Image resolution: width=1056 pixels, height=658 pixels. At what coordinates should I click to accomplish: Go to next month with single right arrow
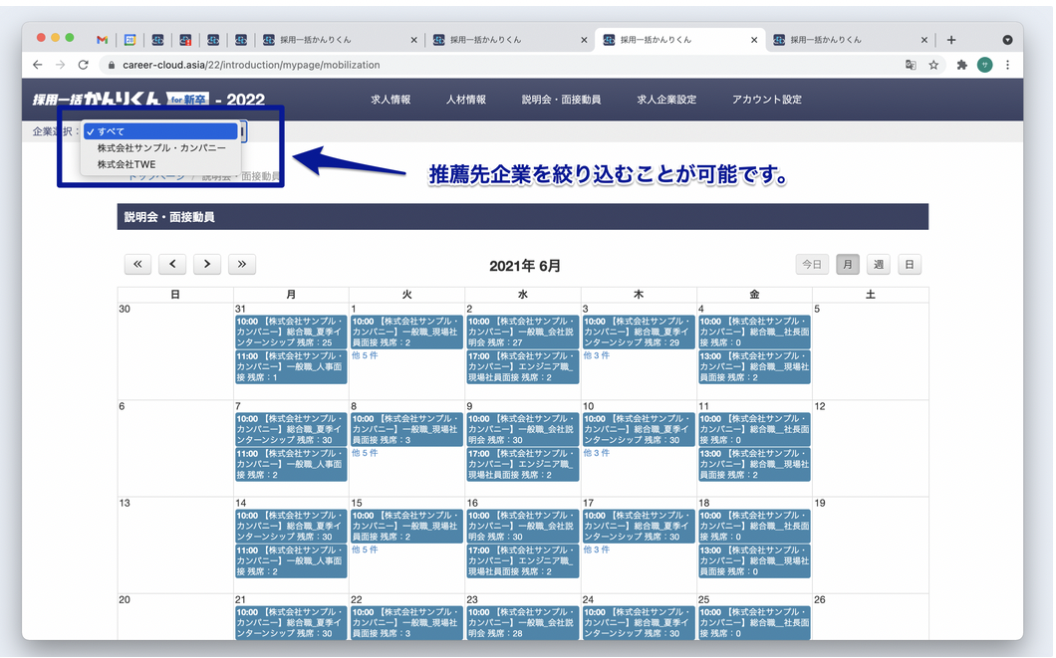pyautogui.click(x=207, y=264)
